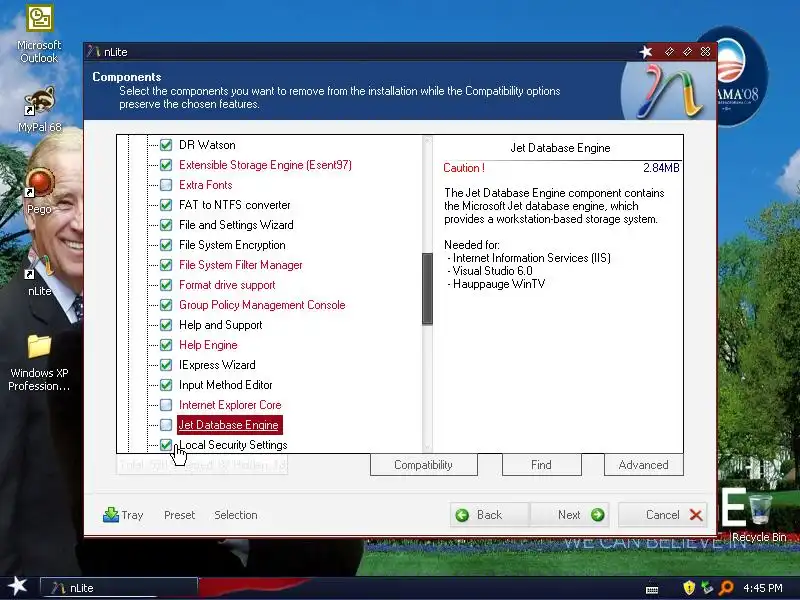Image resolution: width=800 pixels, height=600 pixels.
Task: Select the Extra Fonts item
Action: click(206, 185)
